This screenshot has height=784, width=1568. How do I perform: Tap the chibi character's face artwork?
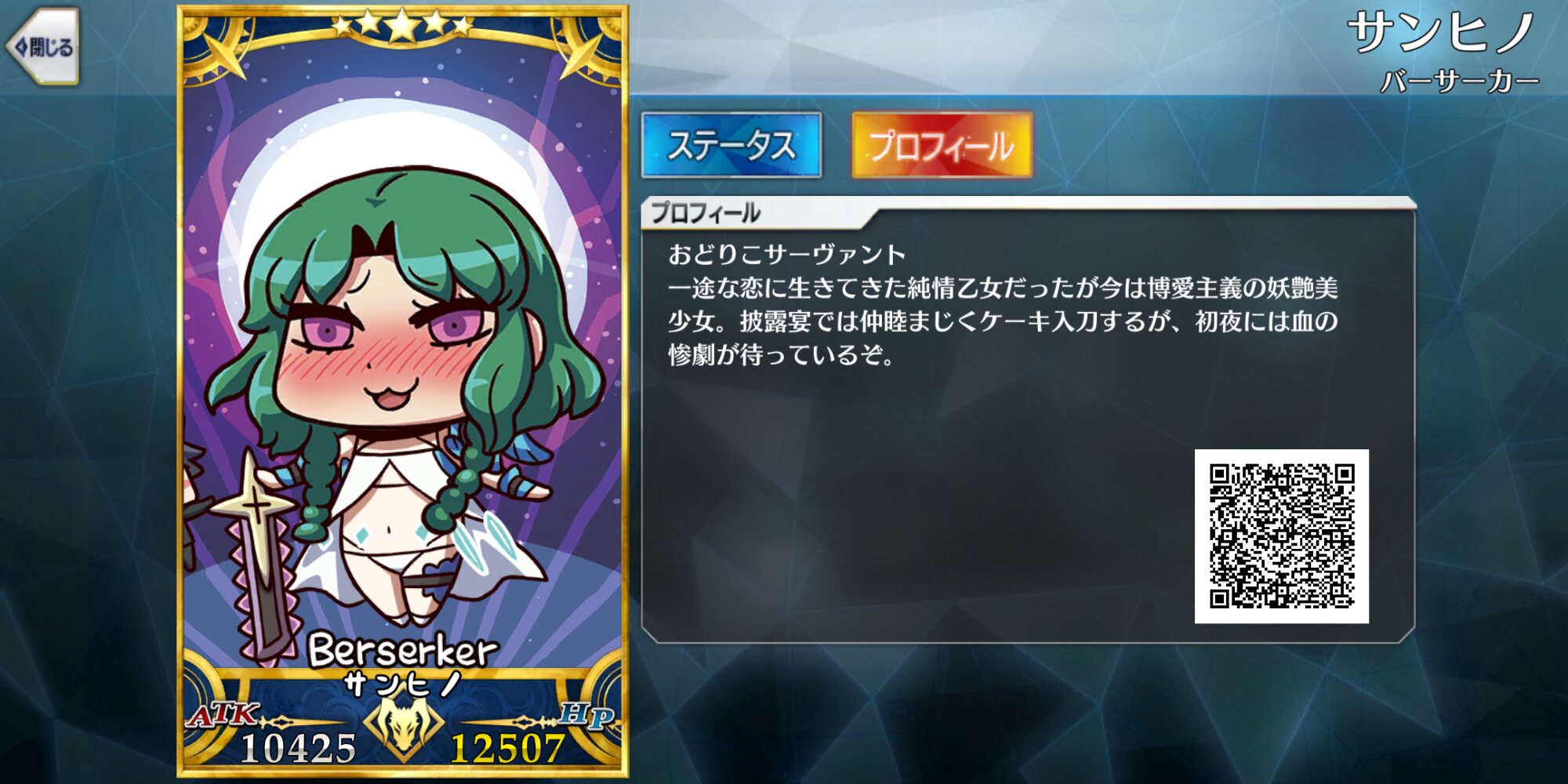[x=384, y=345]
